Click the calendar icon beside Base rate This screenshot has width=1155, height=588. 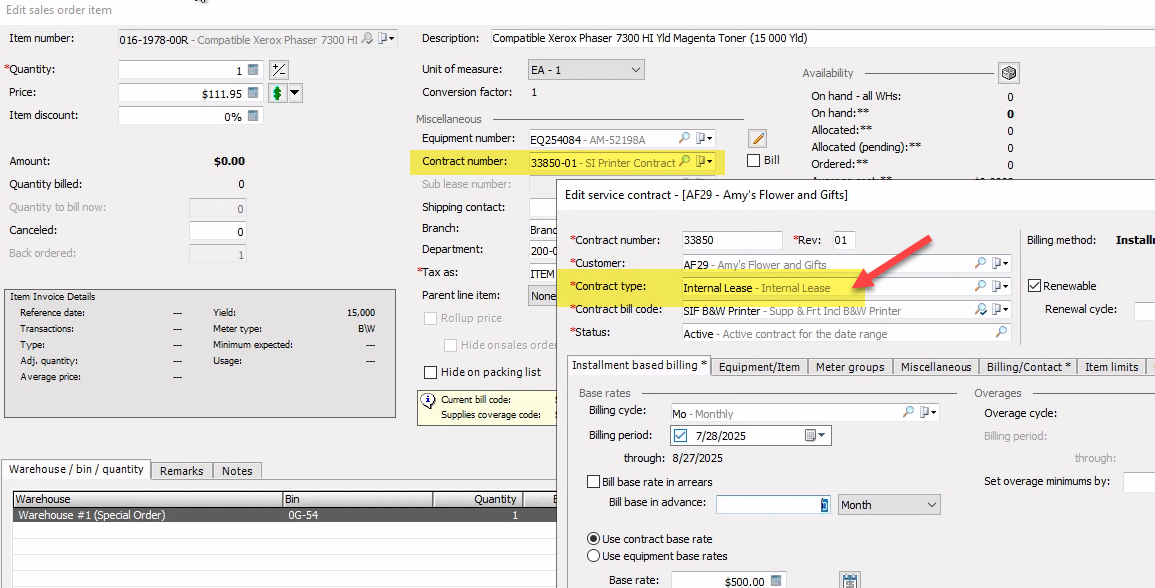pos(850,581)
